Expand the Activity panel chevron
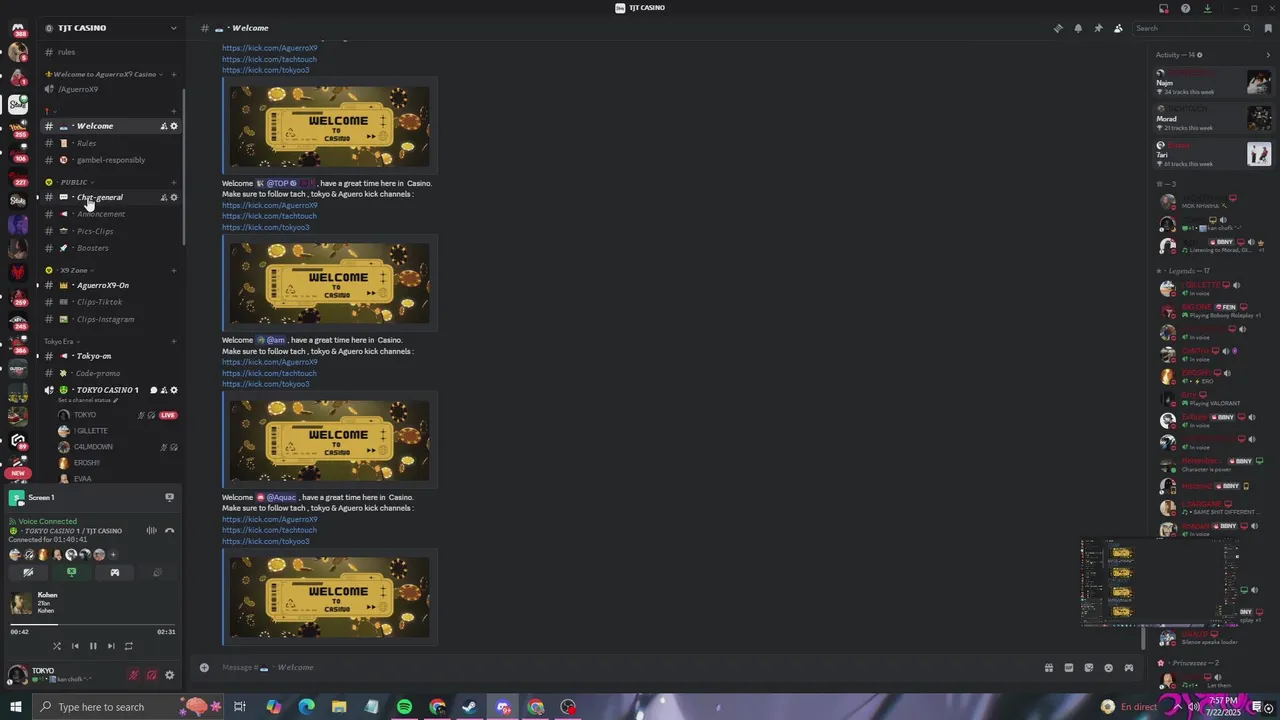The height and width of the screenshot is (720, 1280). click(x=1268, y=55)
